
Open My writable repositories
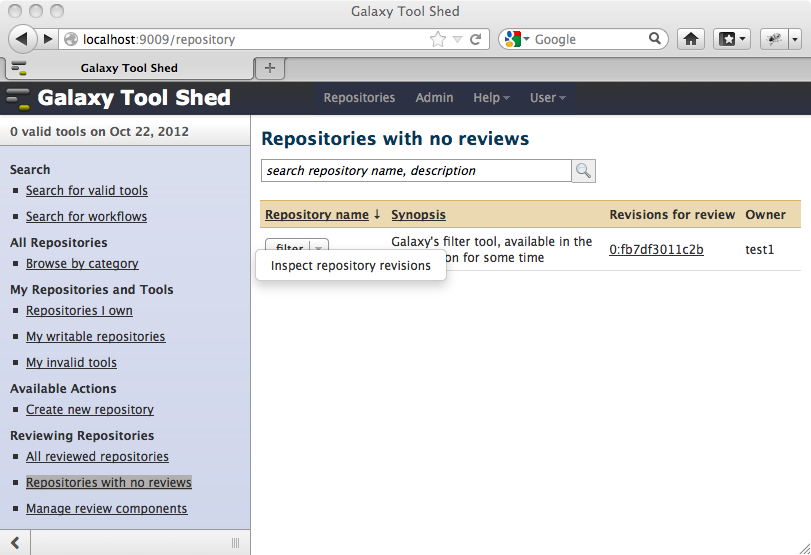click(95, 336)
